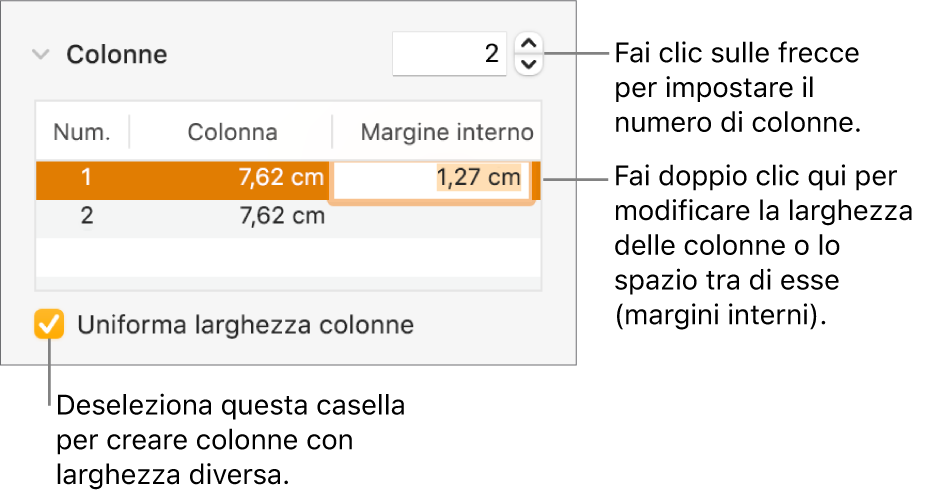Click the Colonna table header
The width and height of the screenshot is (929, 502).
(232, 132)
